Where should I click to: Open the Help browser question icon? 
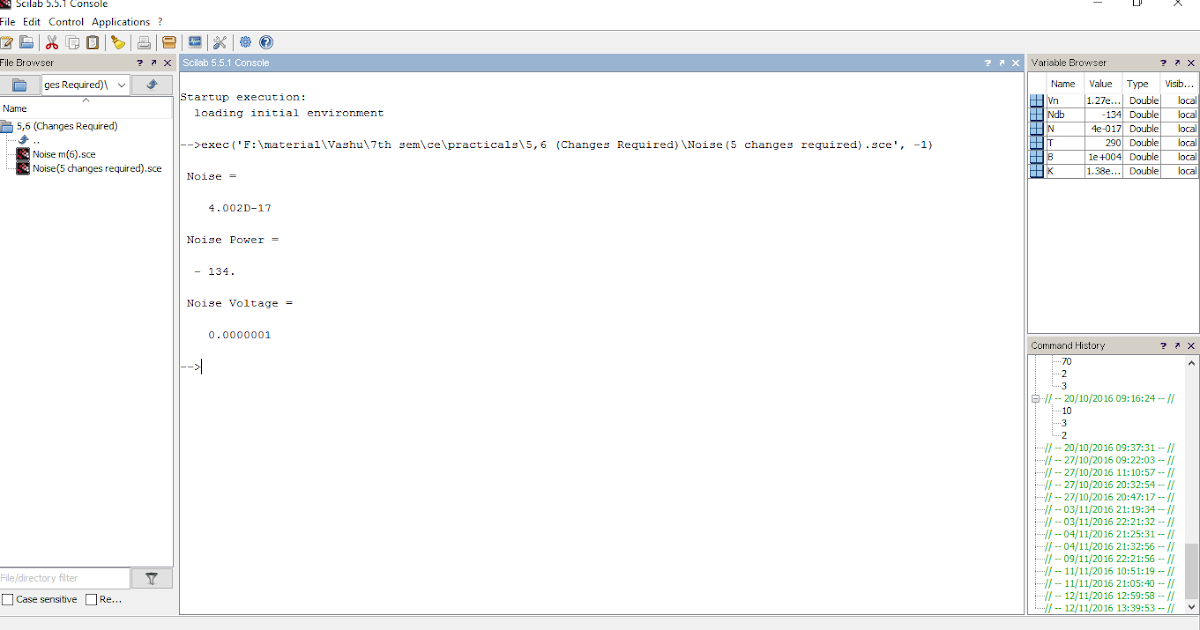click(x=266, y=42)
